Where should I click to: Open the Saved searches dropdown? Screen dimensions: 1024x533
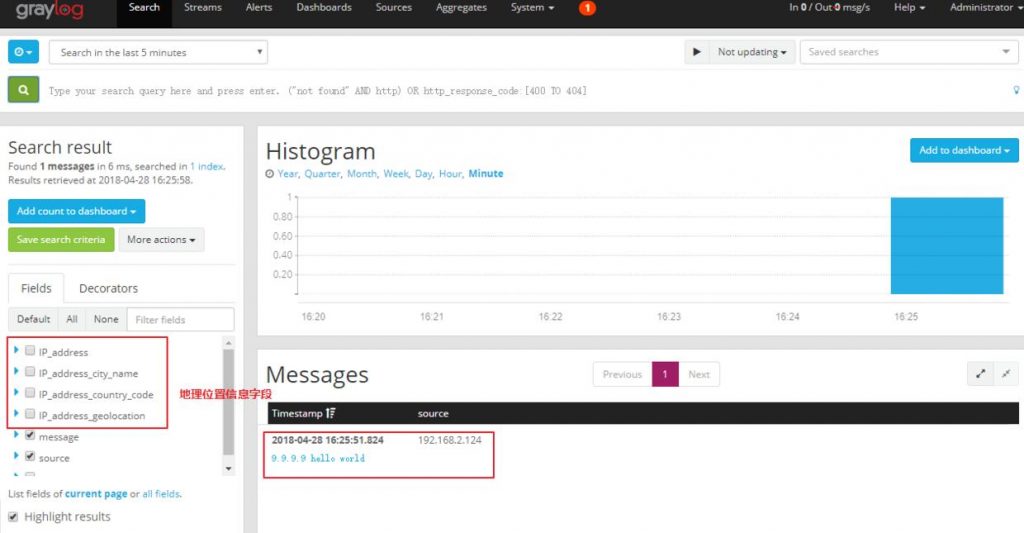click(908, 52)
